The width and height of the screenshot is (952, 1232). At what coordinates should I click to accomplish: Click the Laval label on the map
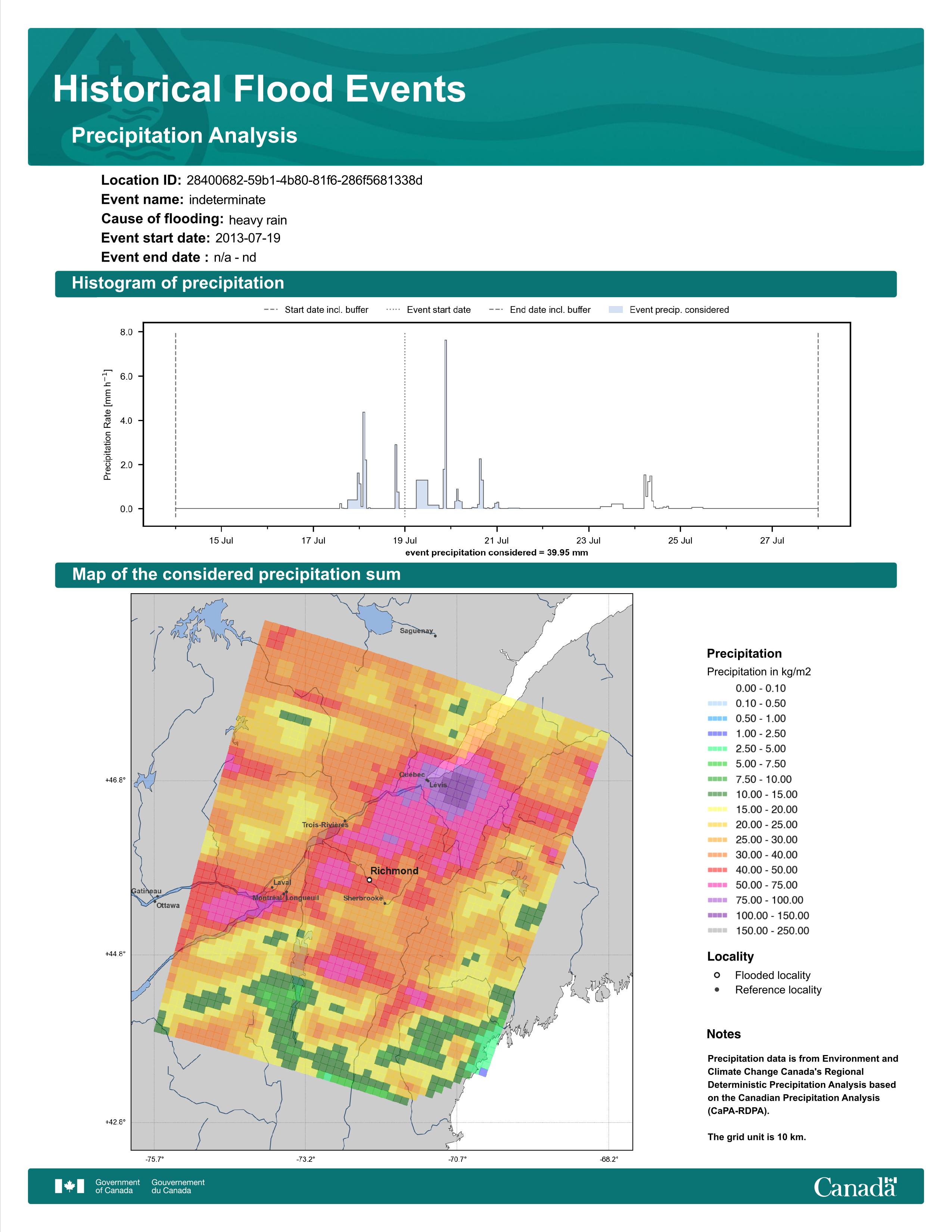click(282, 882)
